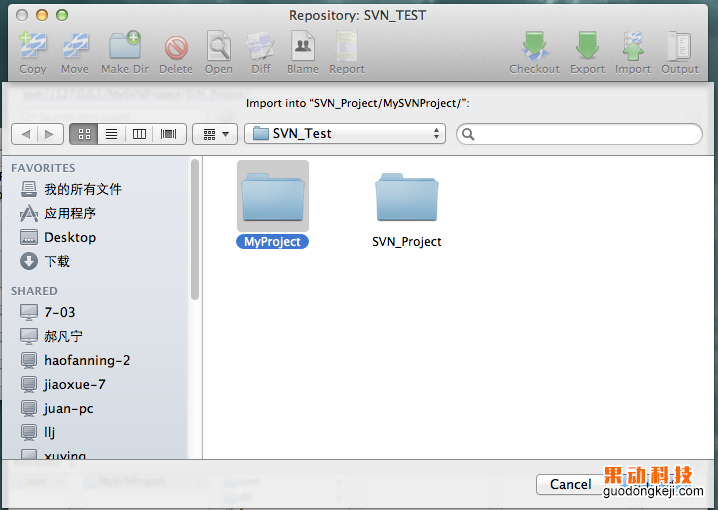This screenshot has height=510, width=718.
Task: Click the sidebar vertical scrollbar
Action: (195, 230)
